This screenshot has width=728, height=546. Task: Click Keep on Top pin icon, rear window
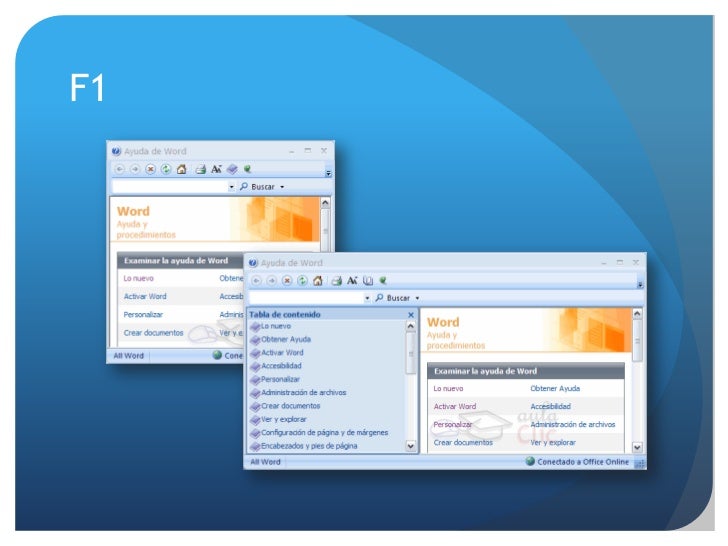click(x=247, y=169)
